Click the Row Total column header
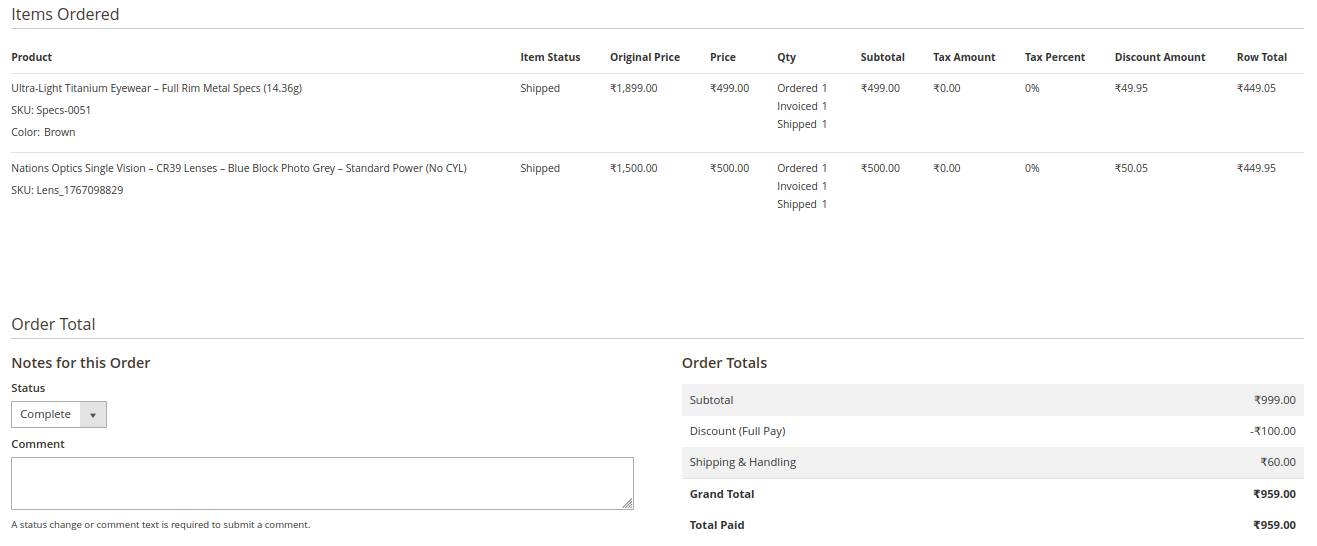Image resolution: width=1317 pixels, height=546 pixels. pyautogui.click(x=1262, y=57)
